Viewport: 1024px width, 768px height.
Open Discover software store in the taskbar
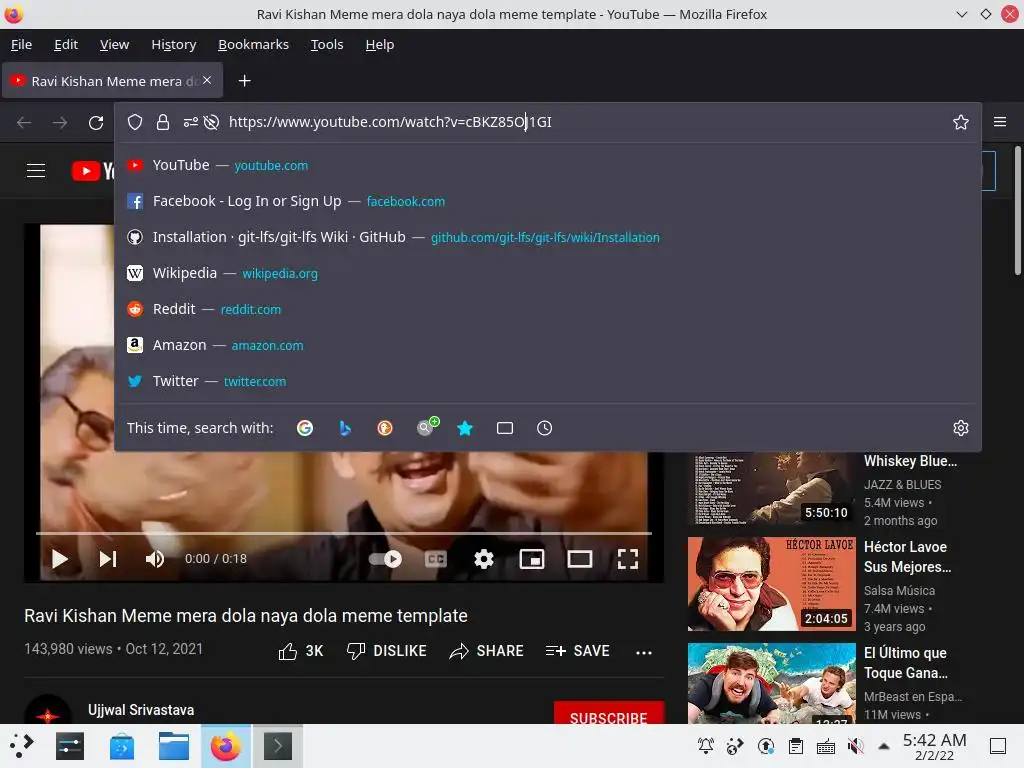(x=121, y=746)
